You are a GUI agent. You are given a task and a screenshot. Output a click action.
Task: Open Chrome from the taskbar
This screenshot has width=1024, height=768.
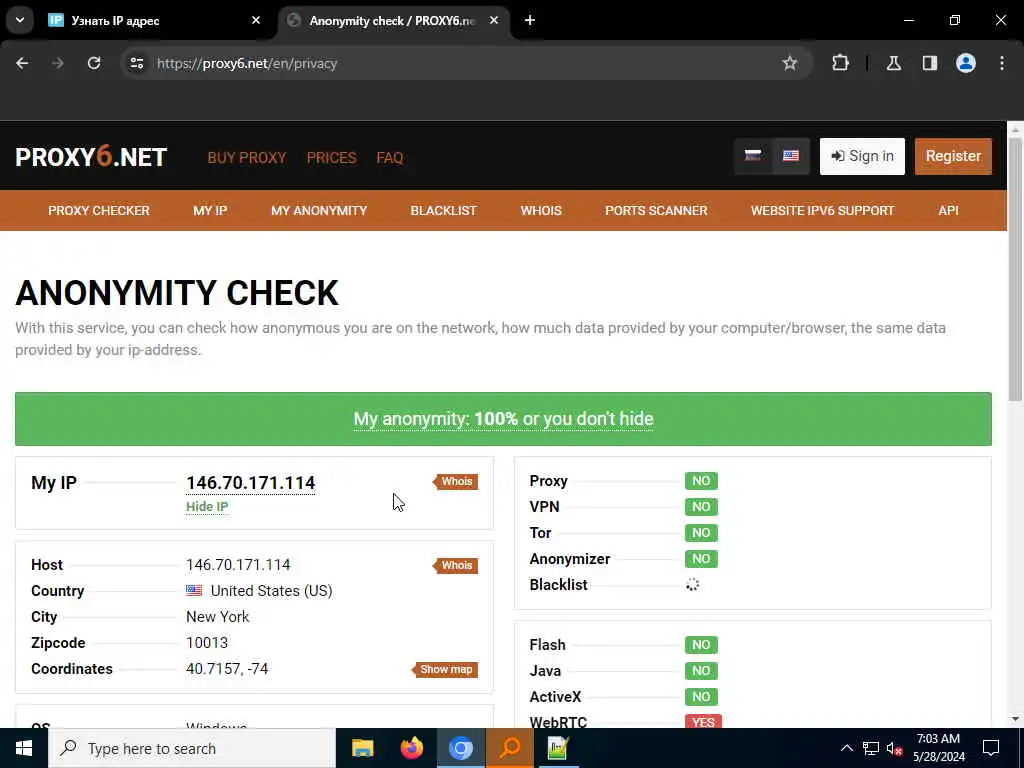coord(460,748)
